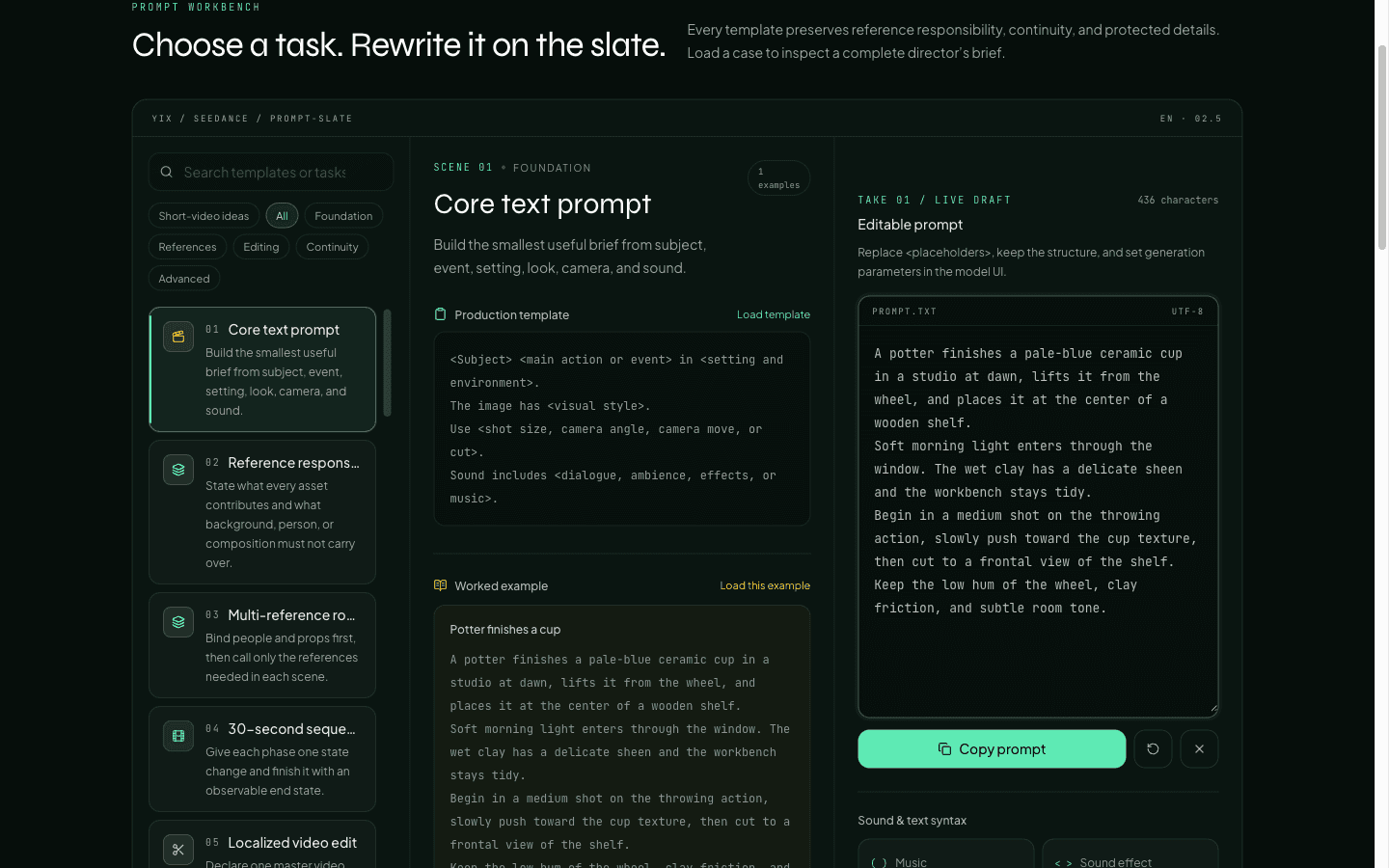
Task: Click the template list scrollbar thumb
Action: 387,363
